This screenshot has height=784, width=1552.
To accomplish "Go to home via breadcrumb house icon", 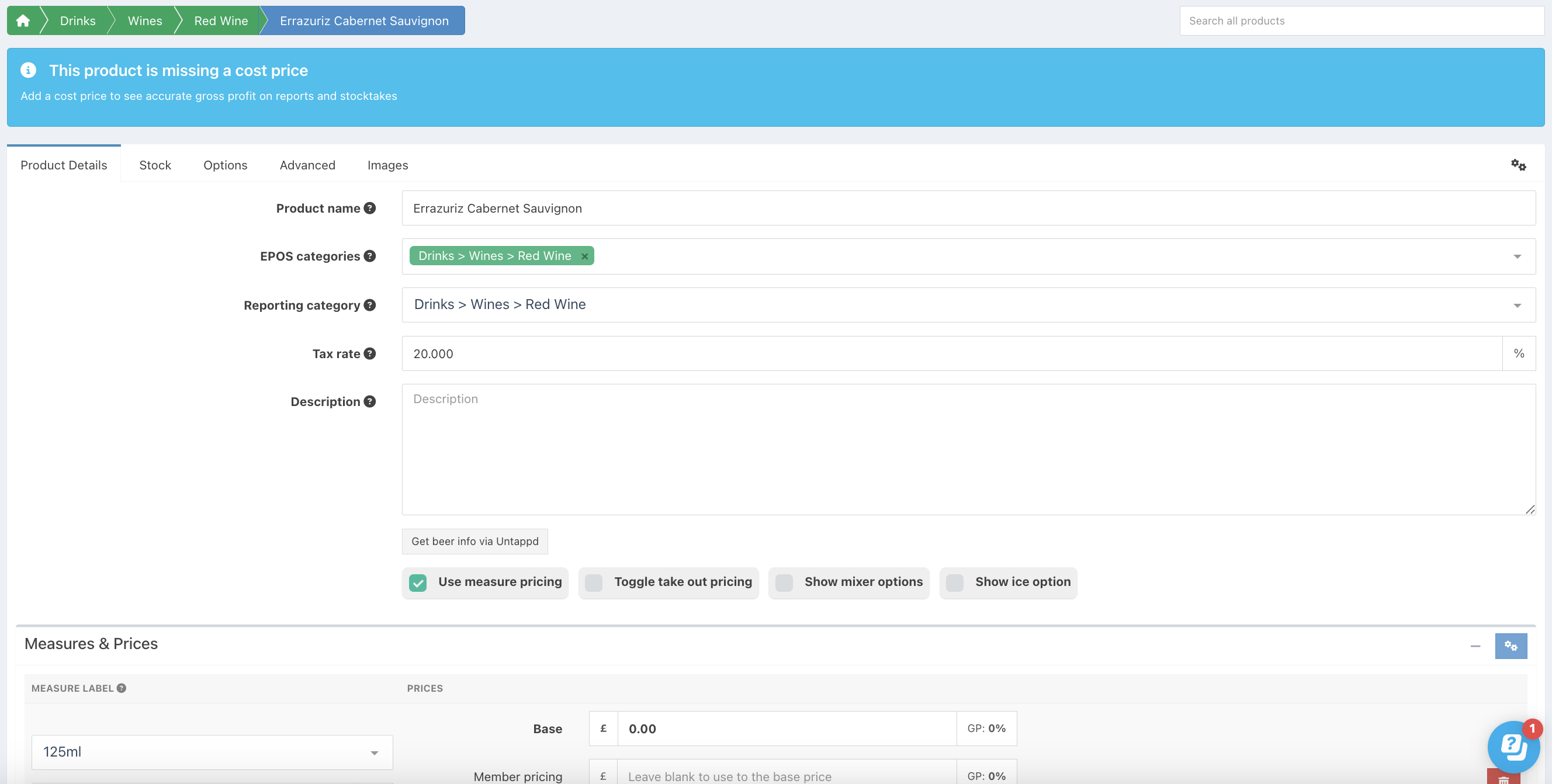I will 23,20.
